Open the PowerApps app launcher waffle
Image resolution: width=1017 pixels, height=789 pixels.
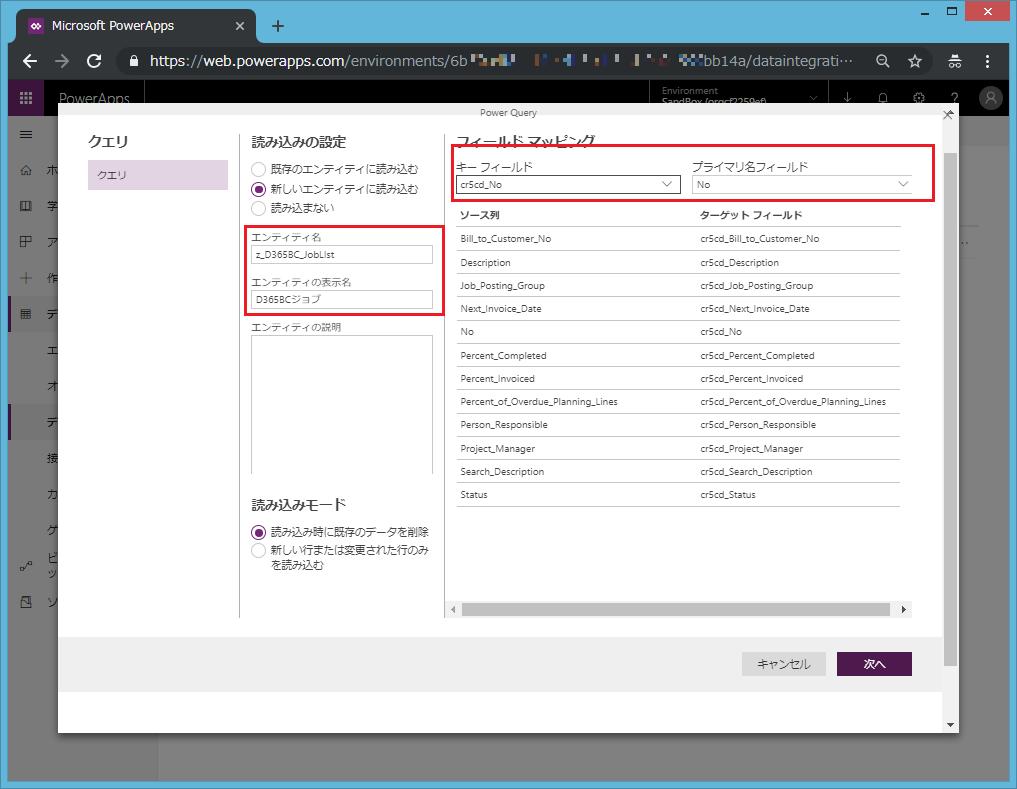(26, 98)
